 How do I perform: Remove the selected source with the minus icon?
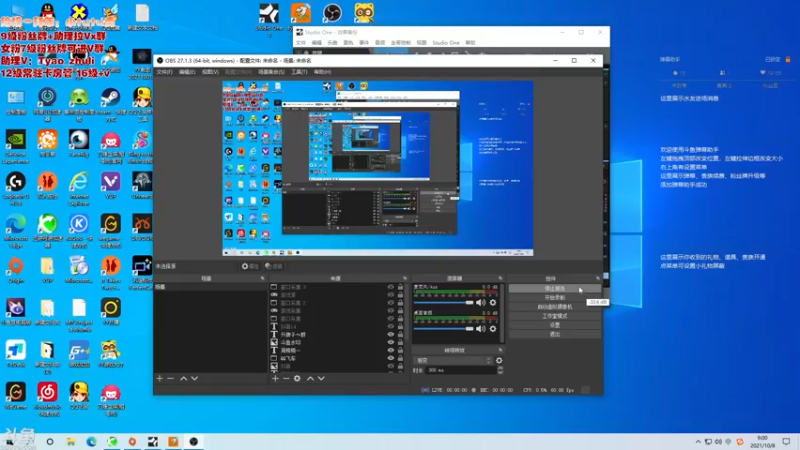(286, 379)
